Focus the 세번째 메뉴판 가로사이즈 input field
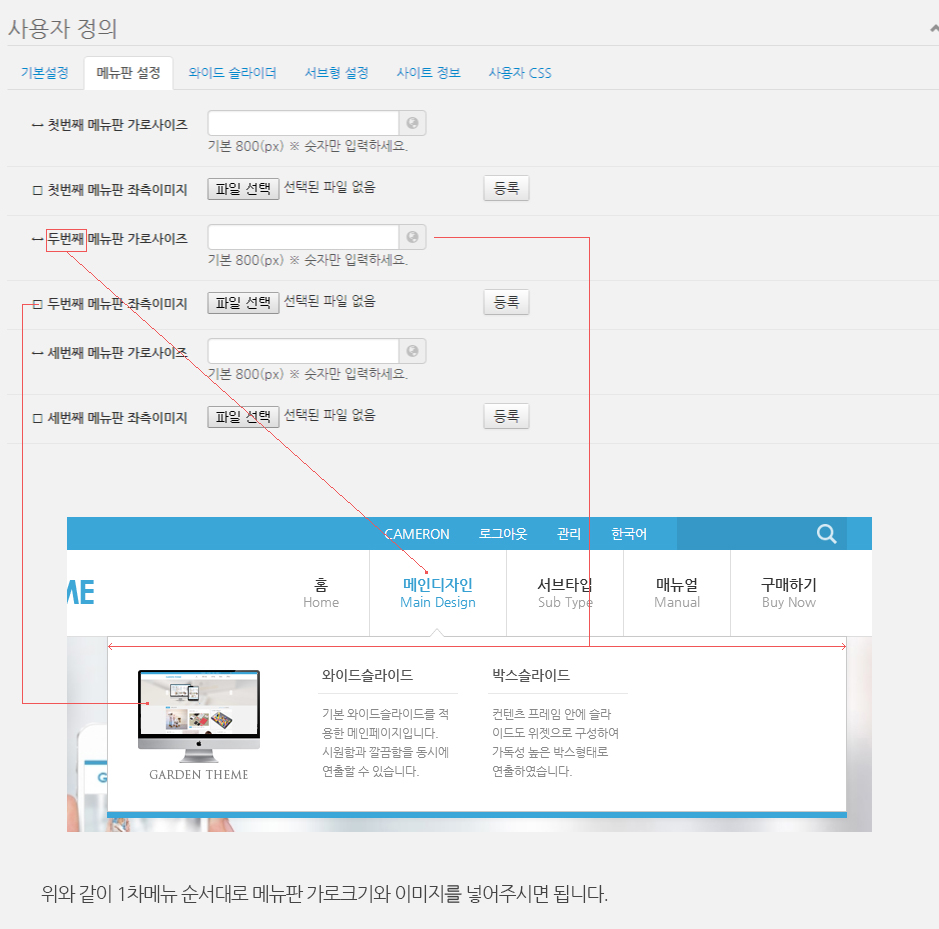The width and height of the screenshot is (939, 929). 303,352
